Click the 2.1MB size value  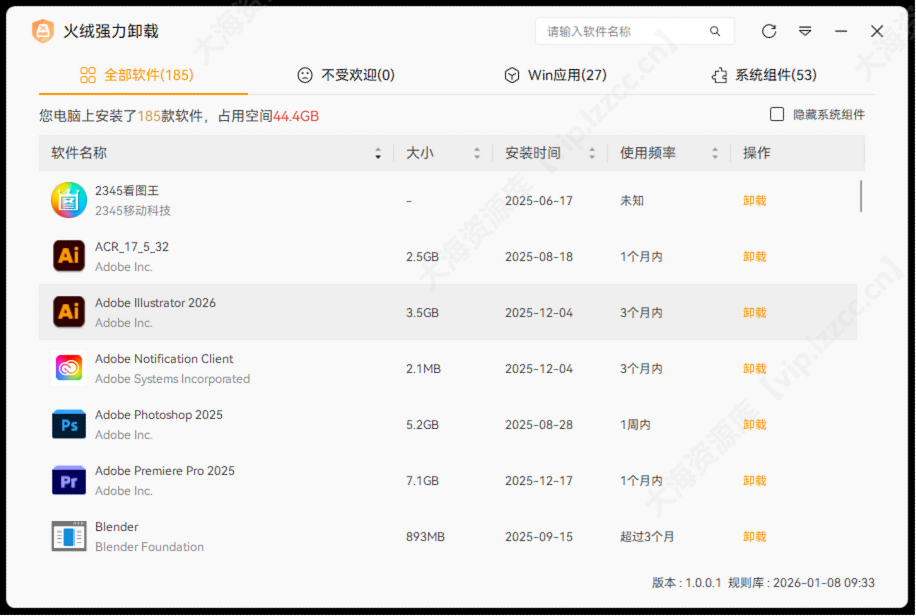point(424,369)
